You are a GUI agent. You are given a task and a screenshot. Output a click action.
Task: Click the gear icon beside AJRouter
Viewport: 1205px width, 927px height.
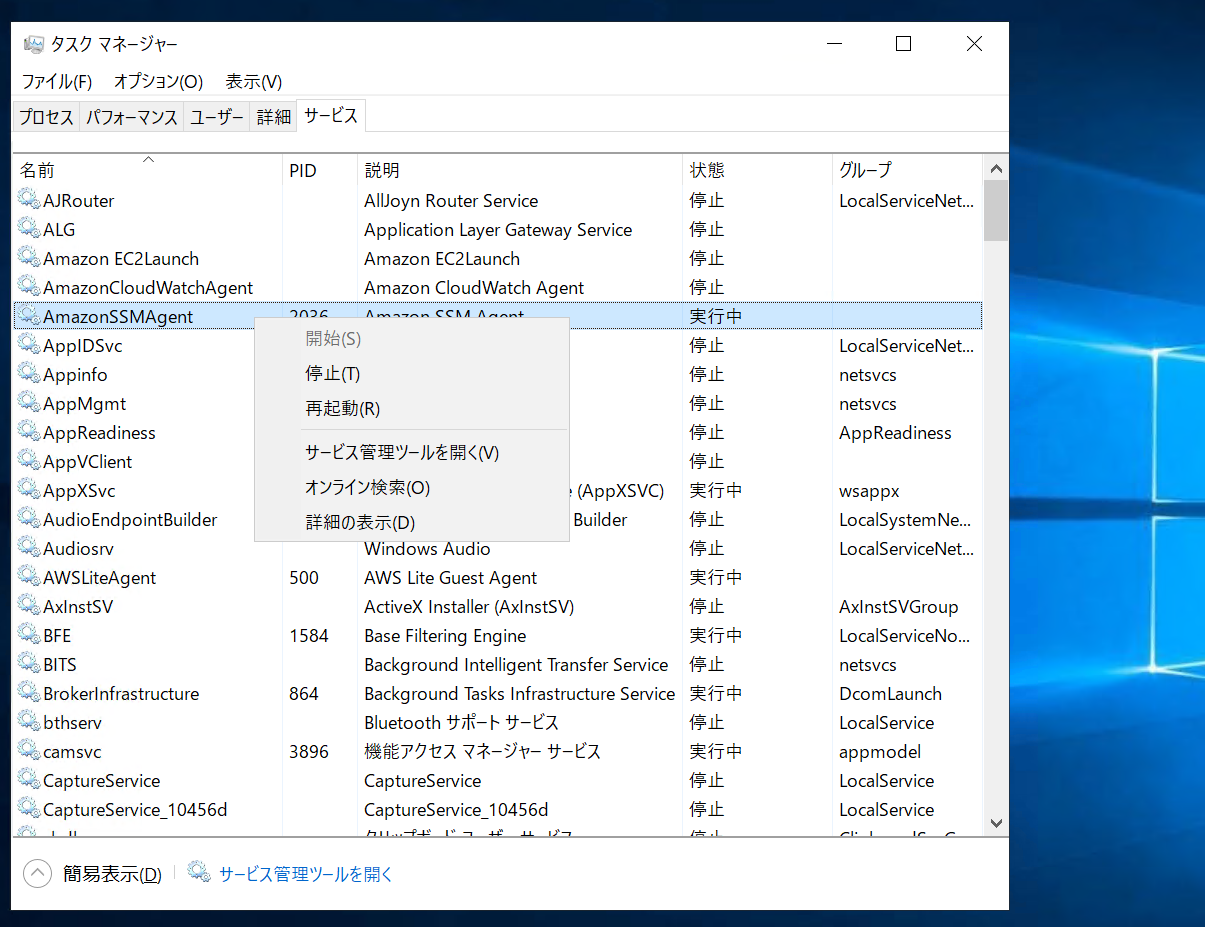29,200
